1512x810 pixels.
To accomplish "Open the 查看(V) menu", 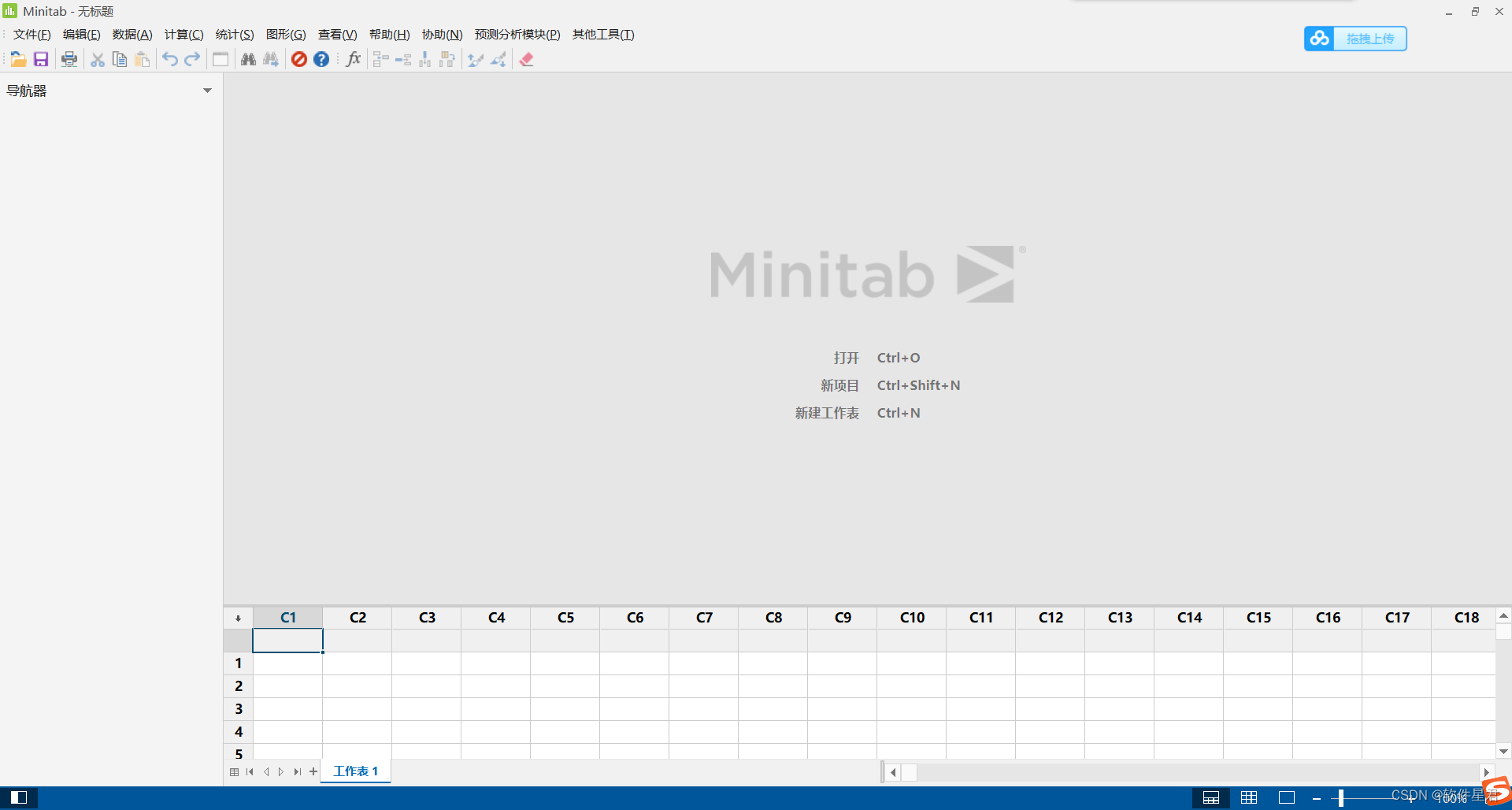I will 338,35.
